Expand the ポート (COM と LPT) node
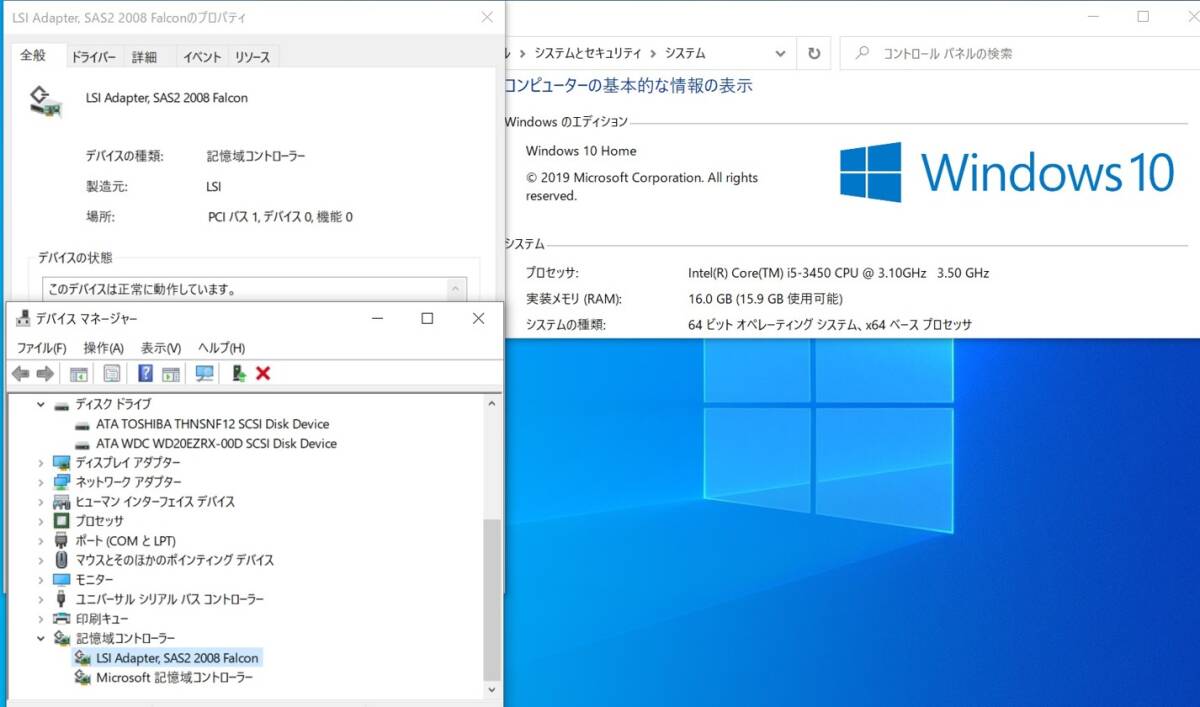This screenshot has height=707, width=1200. [41, 541]
